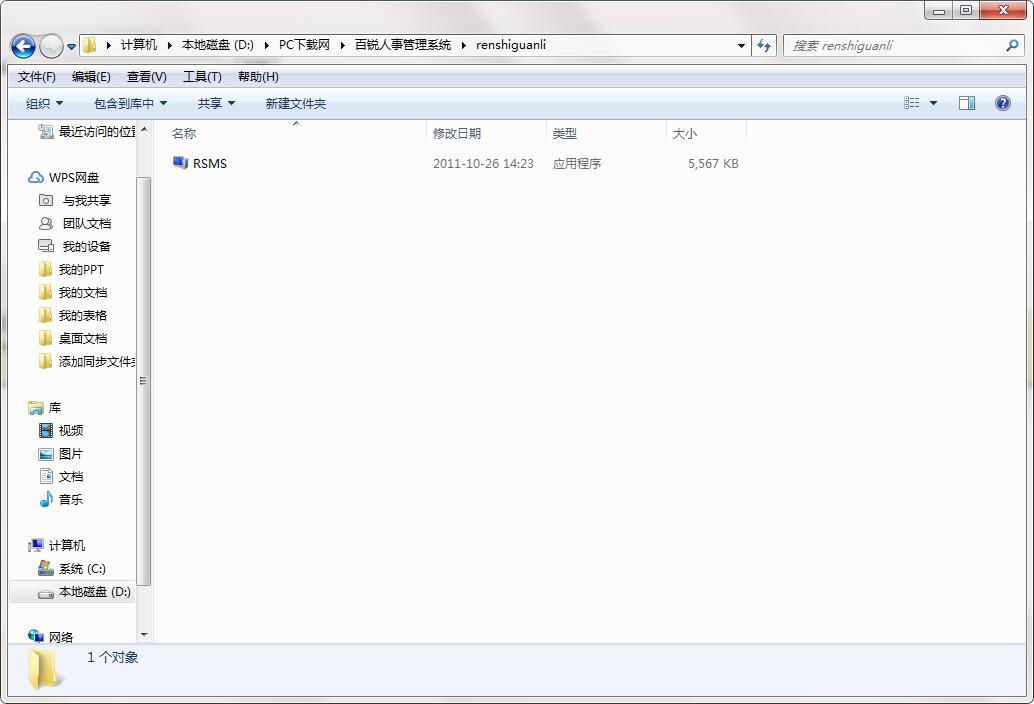Click the sidebar scrollbar up arrow
The height and width of the screenshot is (704, 1034).
click(144, 130)
